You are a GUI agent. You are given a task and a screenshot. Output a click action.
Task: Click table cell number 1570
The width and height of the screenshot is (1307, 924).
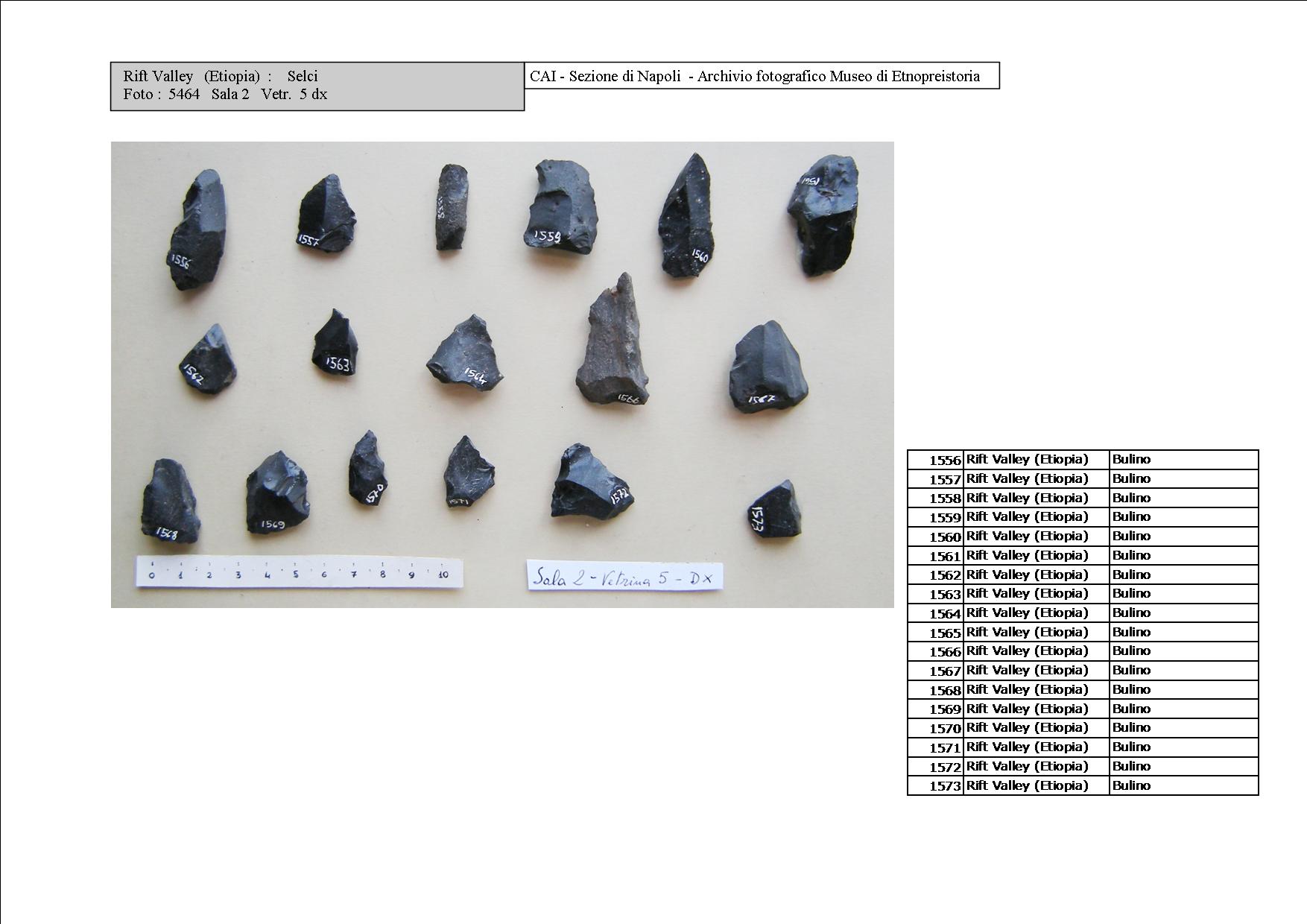(935, 728)
